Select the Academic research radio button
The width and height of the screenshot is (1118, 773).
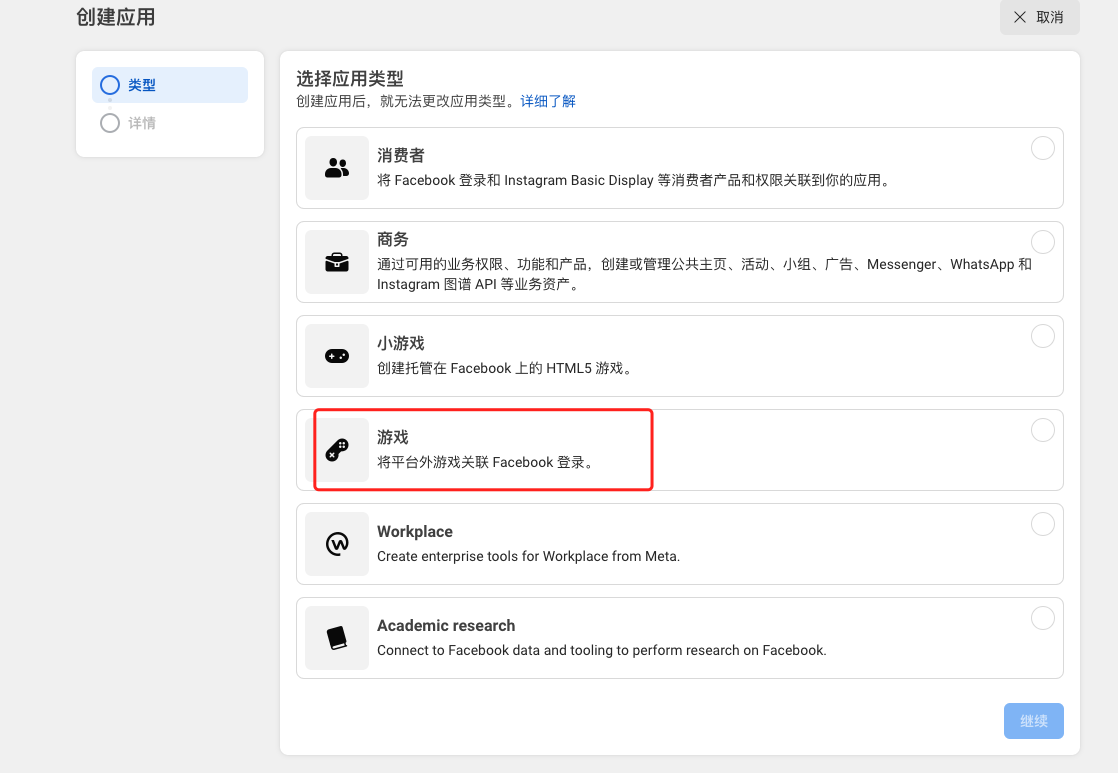click(x=1042, y=618)
